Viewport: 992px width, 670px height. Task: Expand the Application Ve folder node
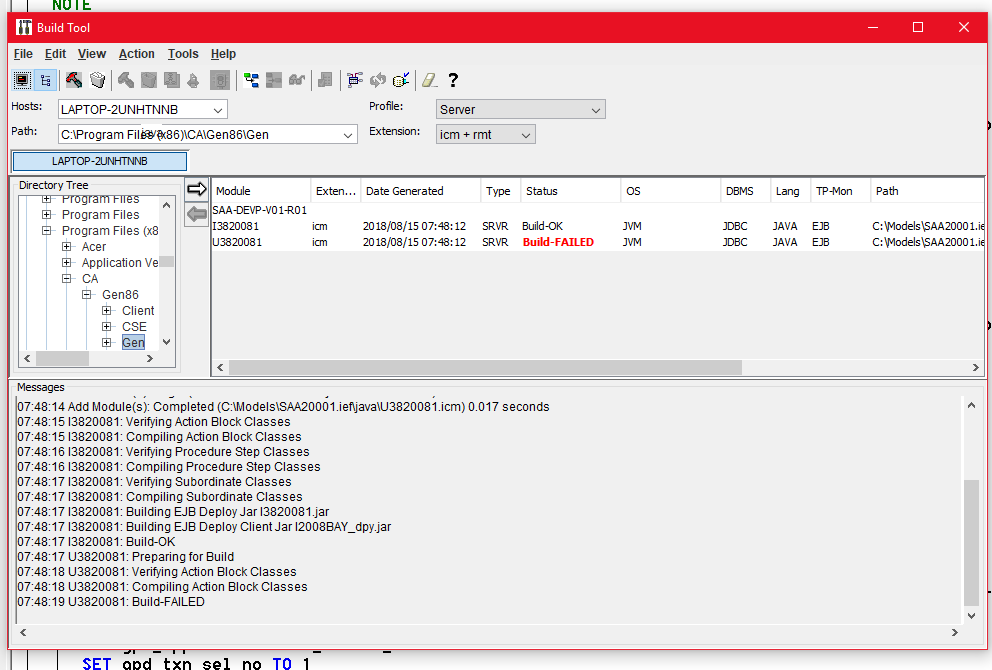66,263
